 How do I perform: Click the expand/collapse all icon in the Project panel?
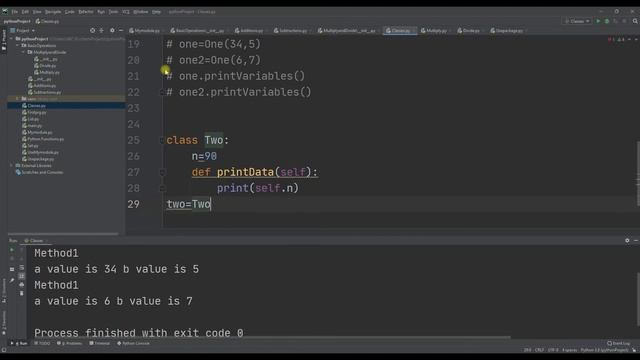[102, 31]
